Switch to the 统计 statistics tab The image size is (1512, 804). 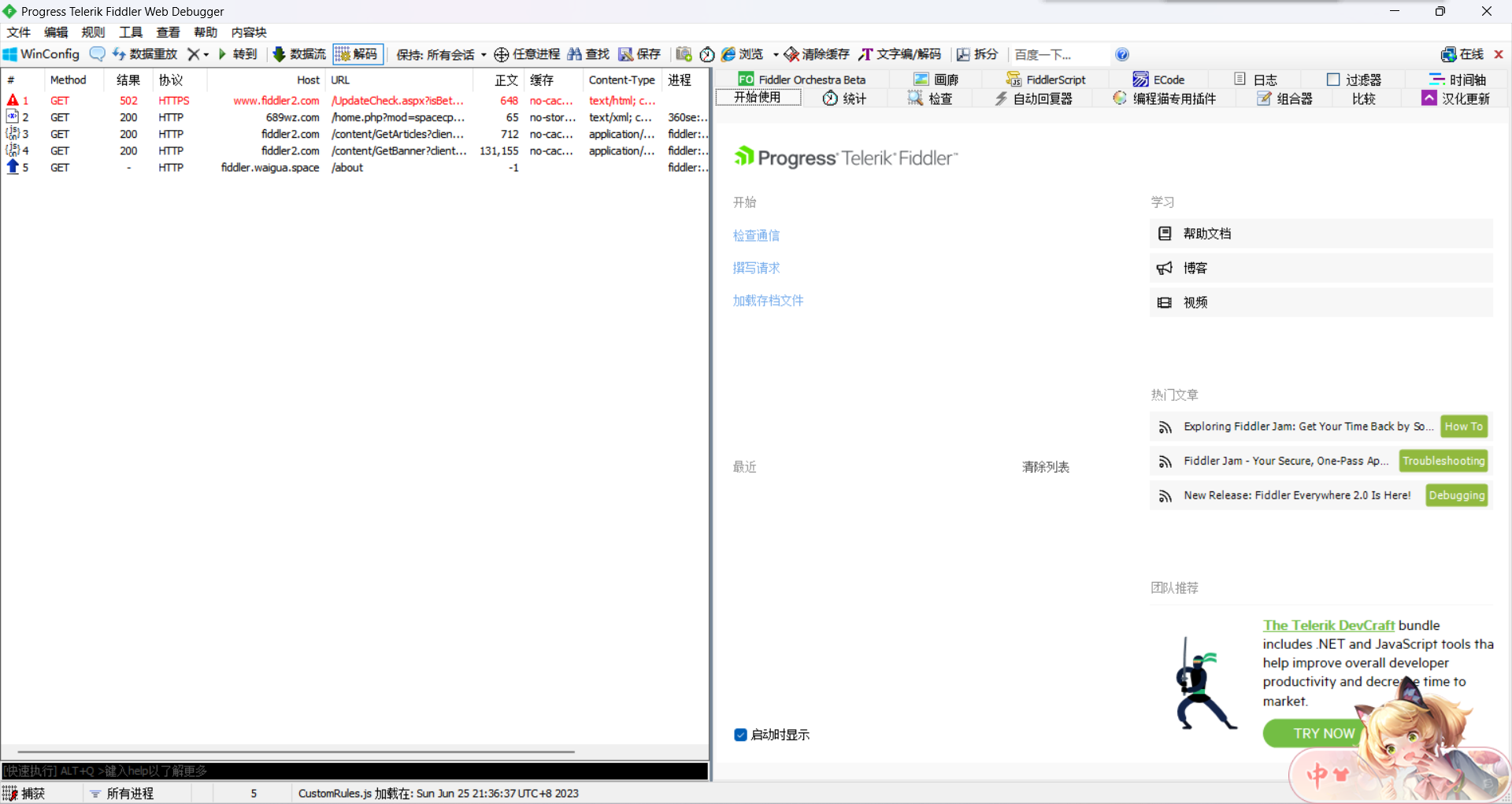click(844, 98)
